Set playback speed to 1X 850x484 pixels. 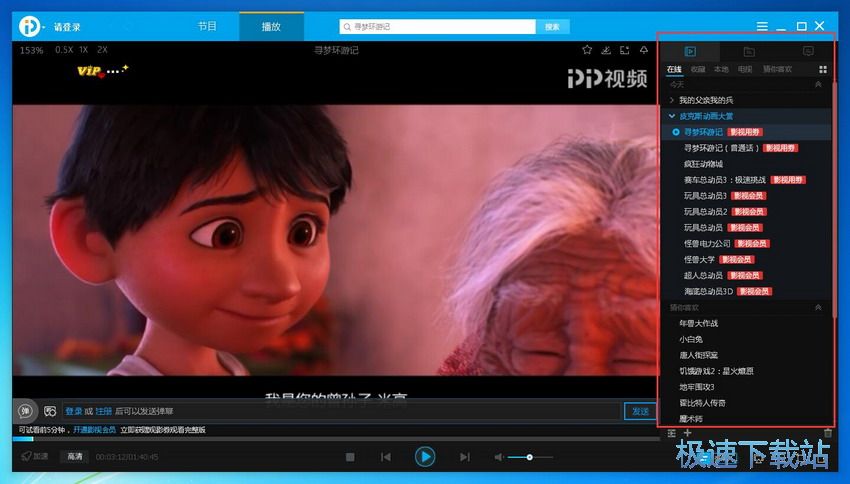pos(83,50)
